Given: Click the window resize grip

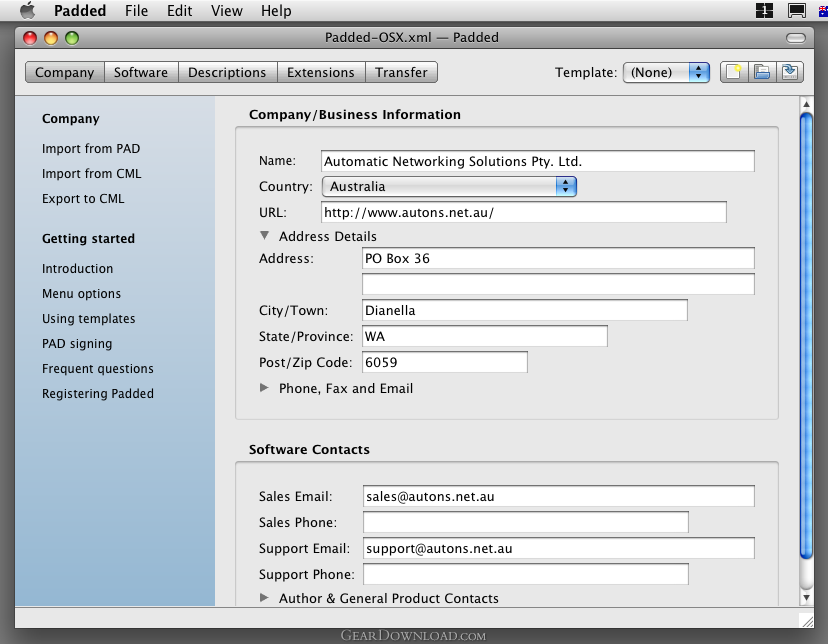Looking at the screenshot, I should tap(807, 620).
